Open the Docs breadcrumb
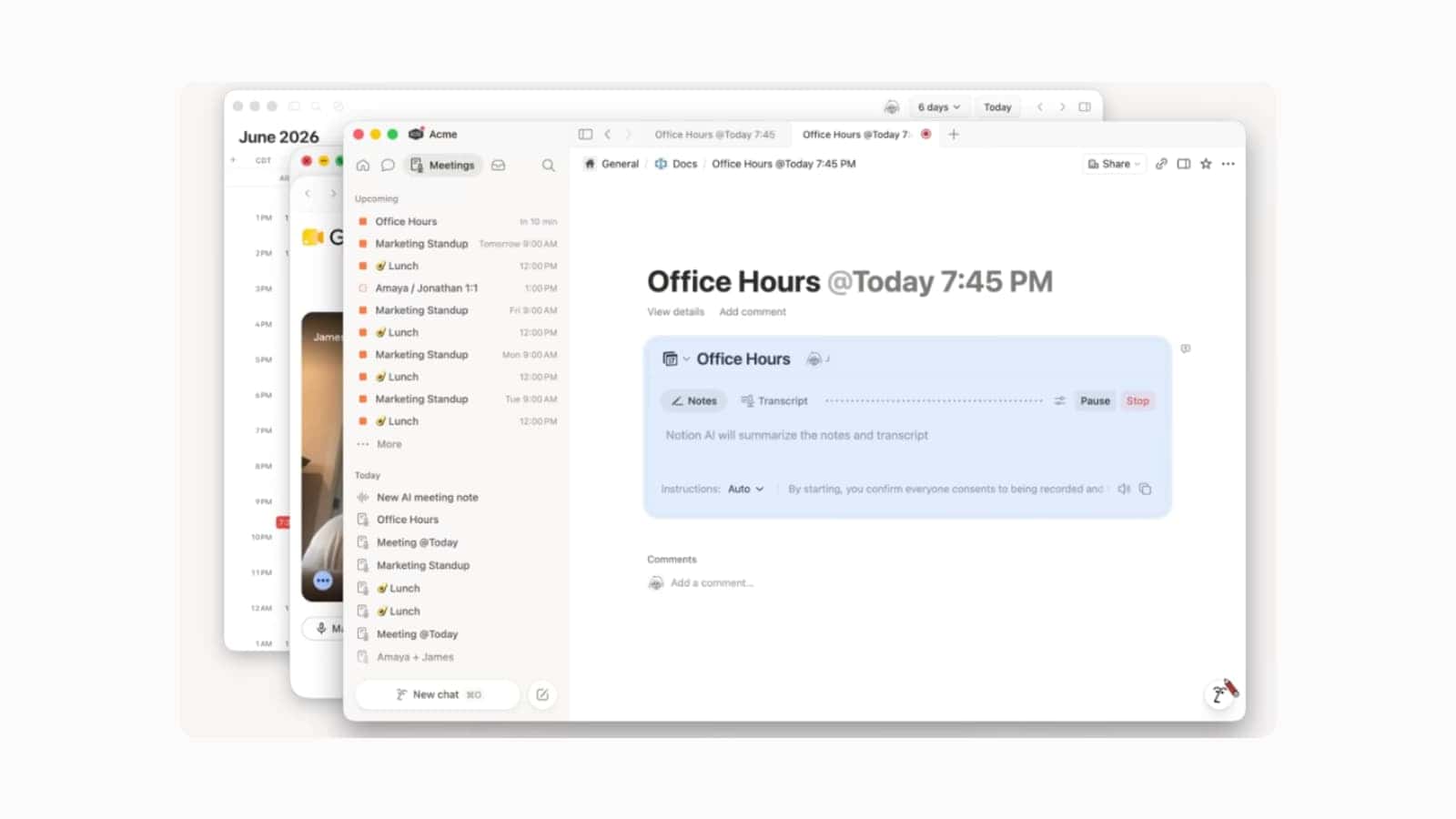Screen dimensions: 1456x819 coord(676,164)
